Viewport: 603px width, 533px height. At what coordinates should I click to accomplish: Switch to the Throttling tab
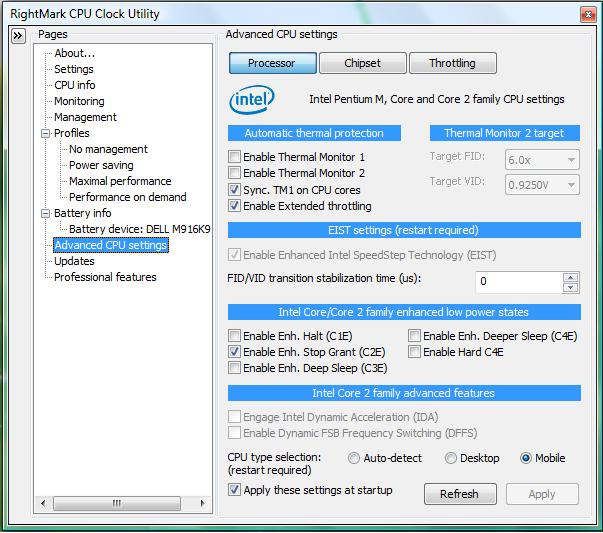coord(453,63)
